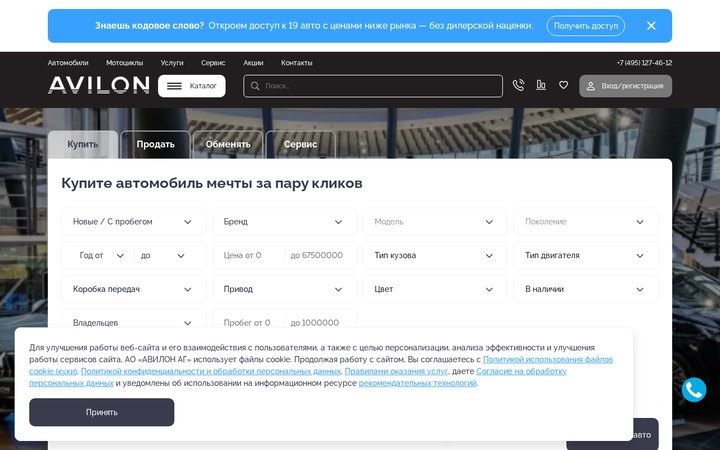The height and width of the screenshot is (450, 720).
Task: Open the Каталог button
Action: [x=191, y=86]
